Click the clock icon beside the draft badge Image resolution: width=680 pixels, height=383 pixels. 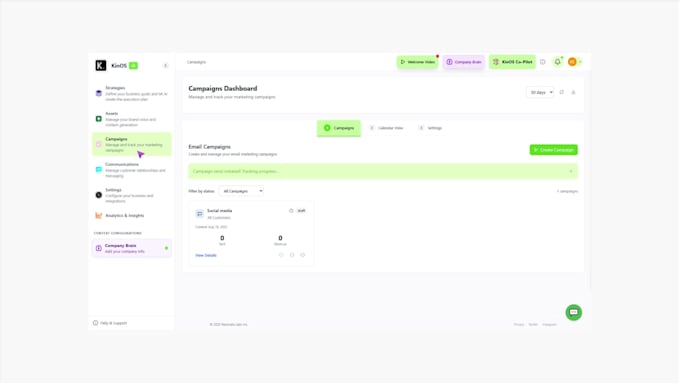point(291,211)
